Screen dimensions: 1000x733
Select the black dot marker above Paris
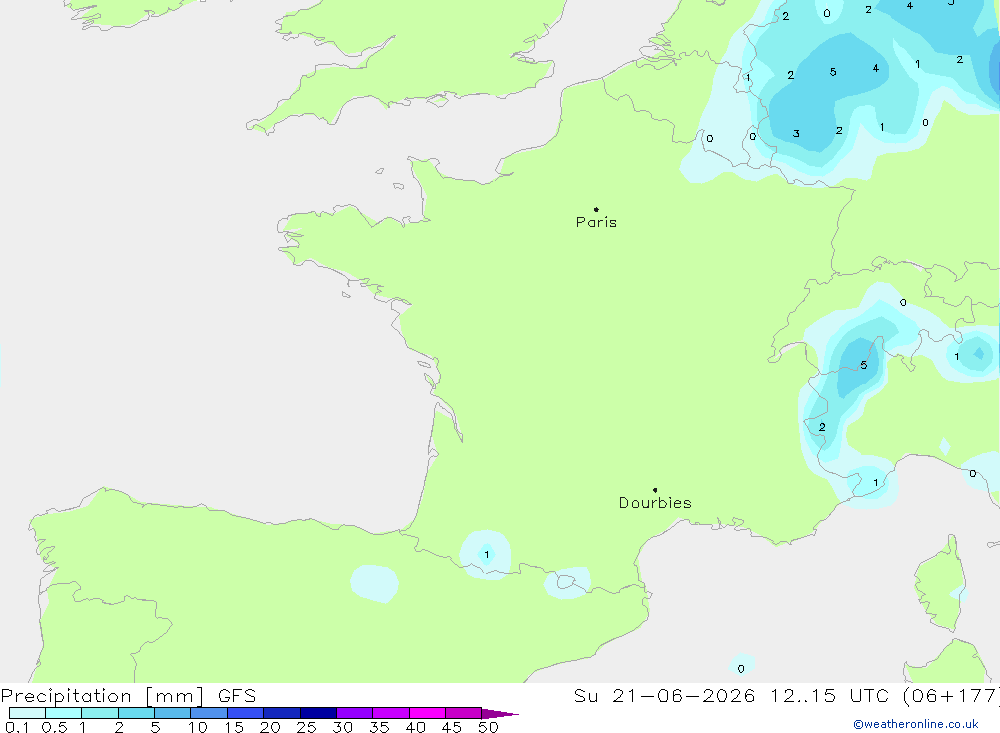[x=596, y=209]
